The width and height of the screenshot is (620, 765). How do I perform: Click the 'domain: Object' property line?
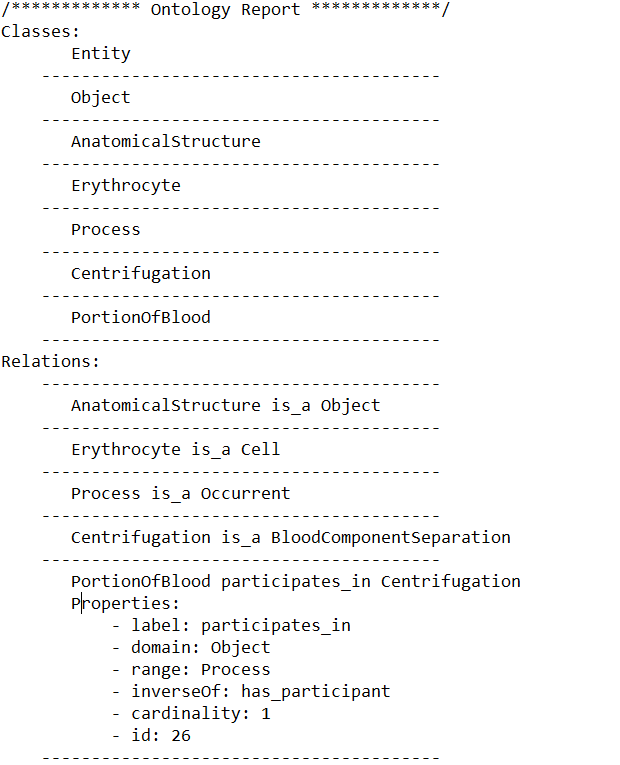click(200, 648)
